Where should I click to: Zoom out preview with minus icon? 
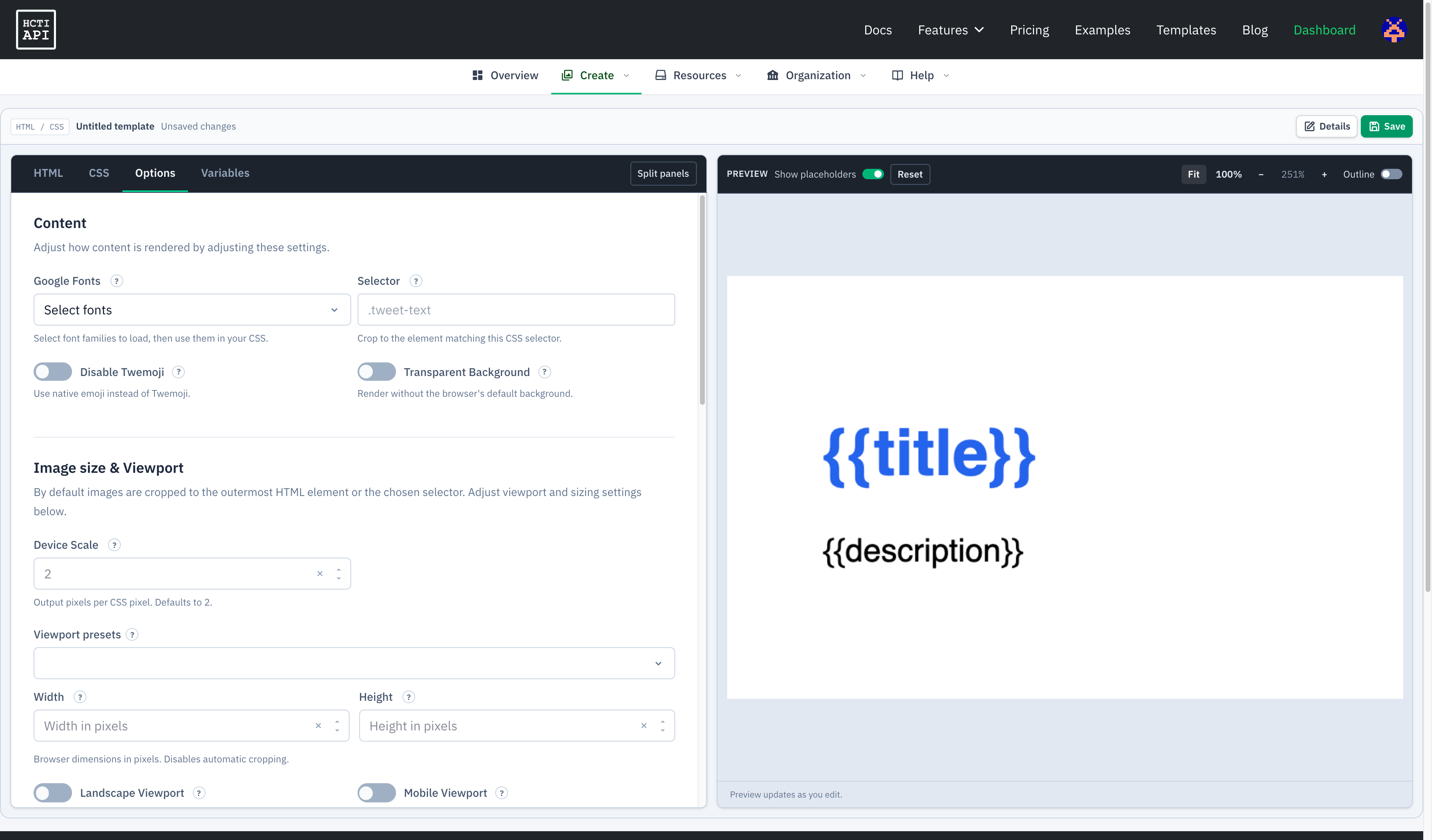tap(1261, 174)
